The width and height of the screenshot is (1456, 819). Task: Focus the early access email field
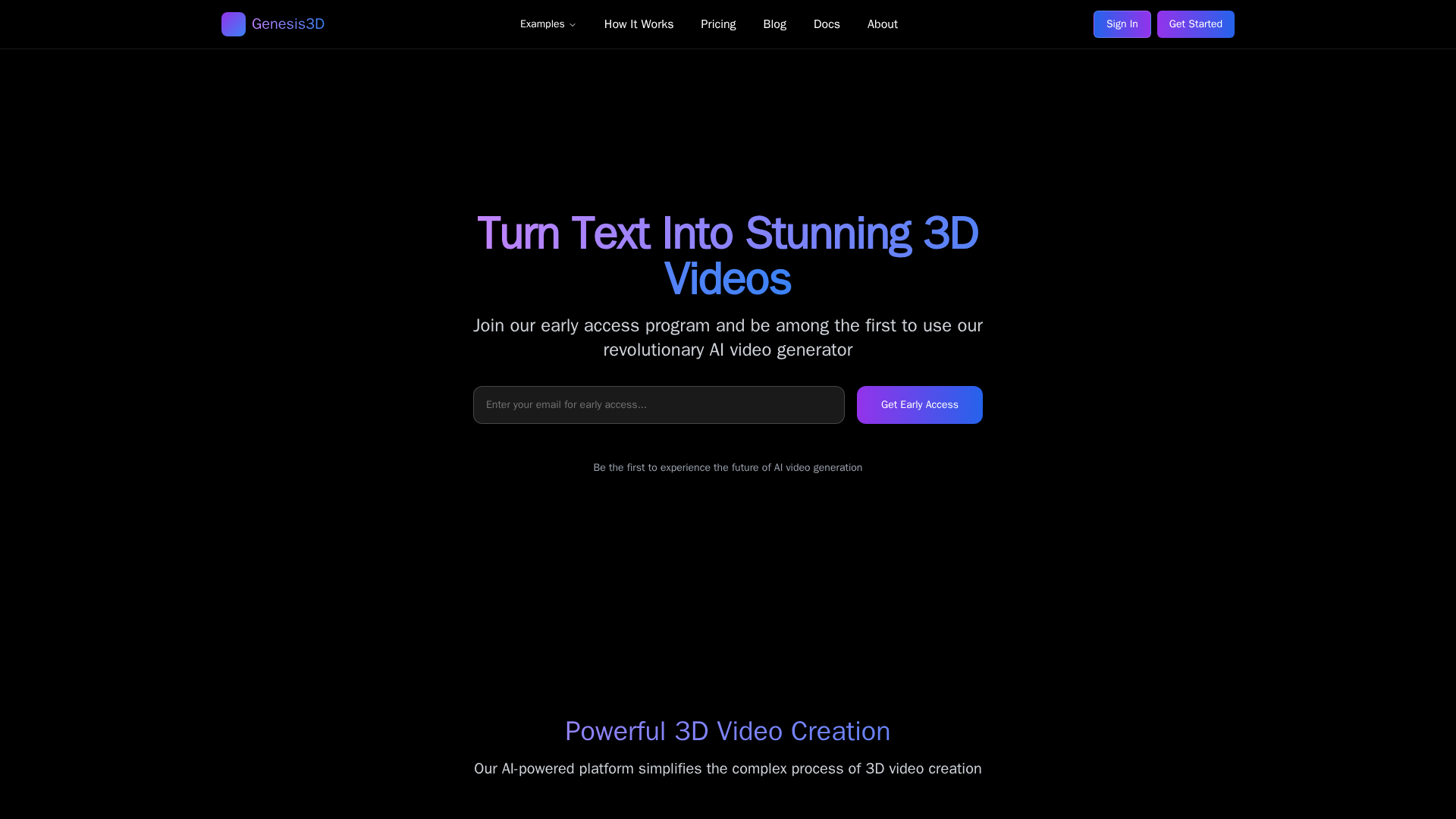(658, 405)
